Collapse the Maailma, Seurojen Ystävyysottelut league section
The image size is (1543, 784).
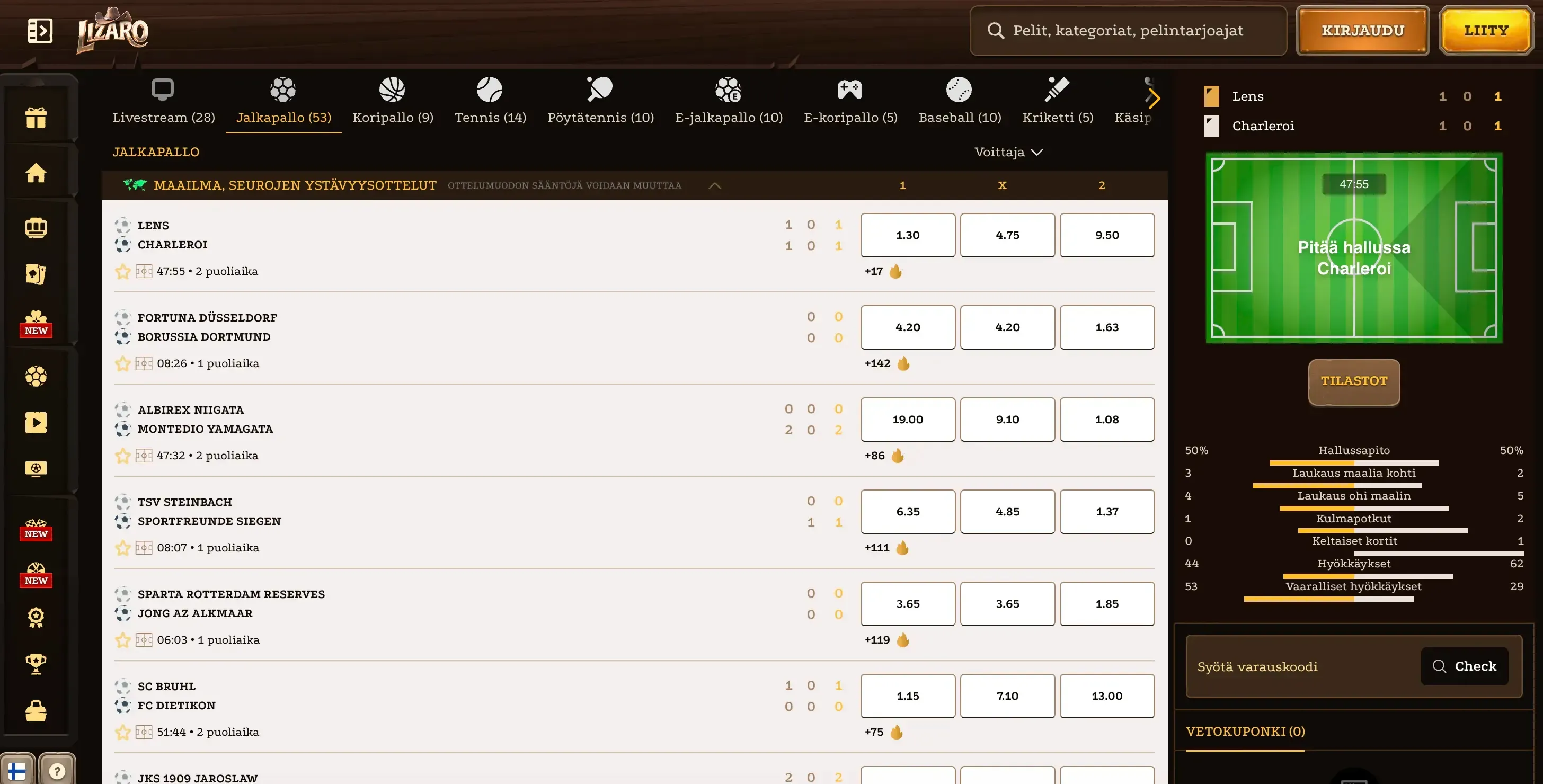pos(715,185)
